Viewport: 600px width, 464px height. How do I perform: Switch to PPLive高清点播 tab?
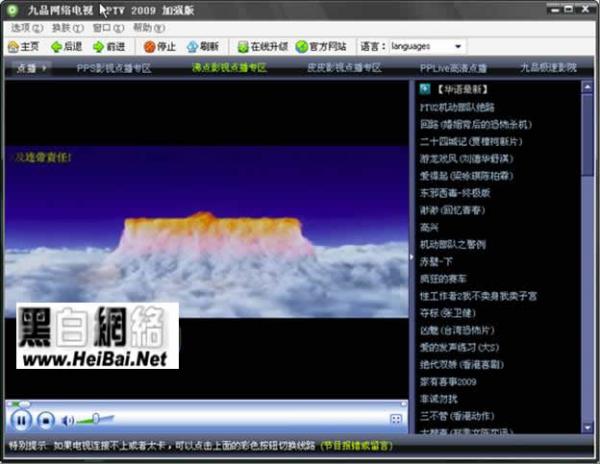453,68
